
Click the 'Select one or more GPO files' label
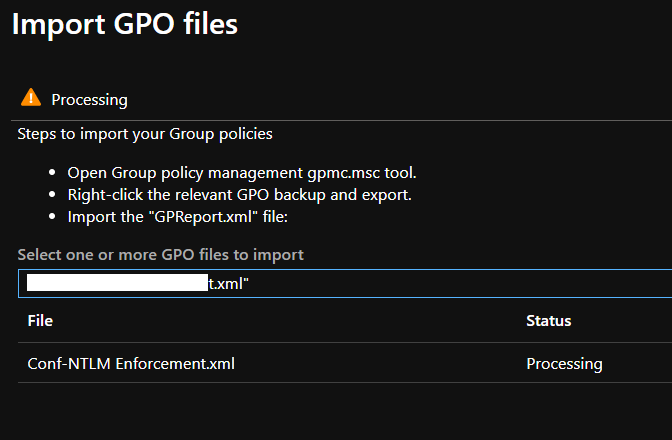tap(160, 254)
